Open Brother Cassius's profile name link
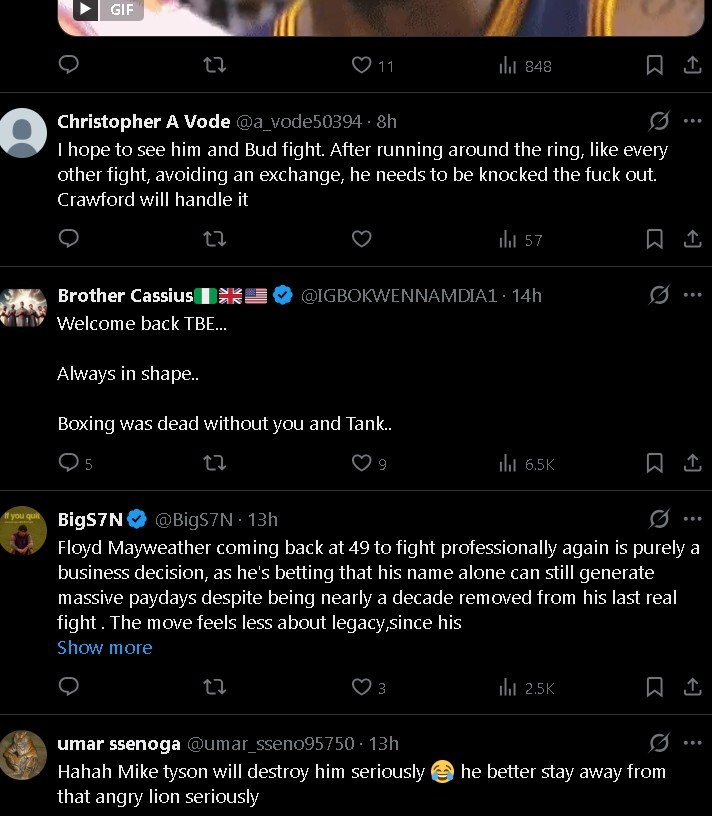Image resolution: width=712 pixels, height=816 pixels. coord(125,296)
